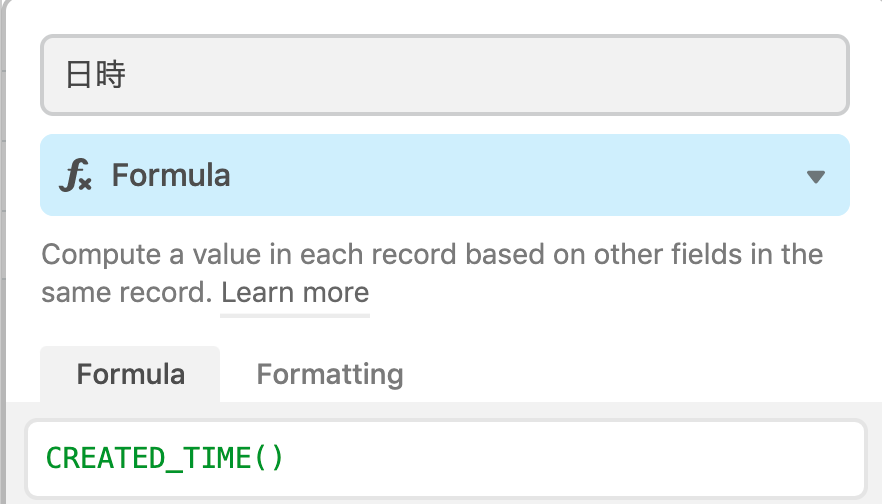Click the 日時 field name input
The image size is (882, 504).
[x=444, y=75]
